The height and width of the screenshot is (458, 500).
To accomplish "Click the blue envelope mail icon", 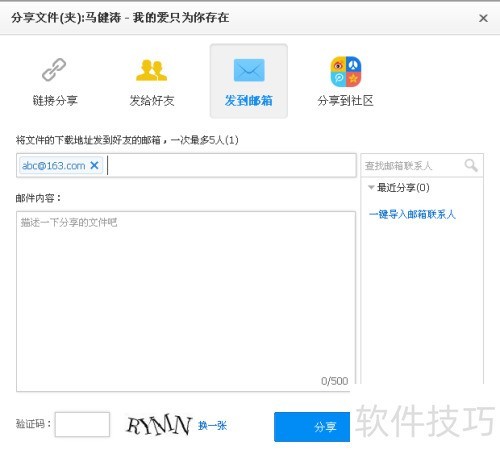I will [249, 70].
